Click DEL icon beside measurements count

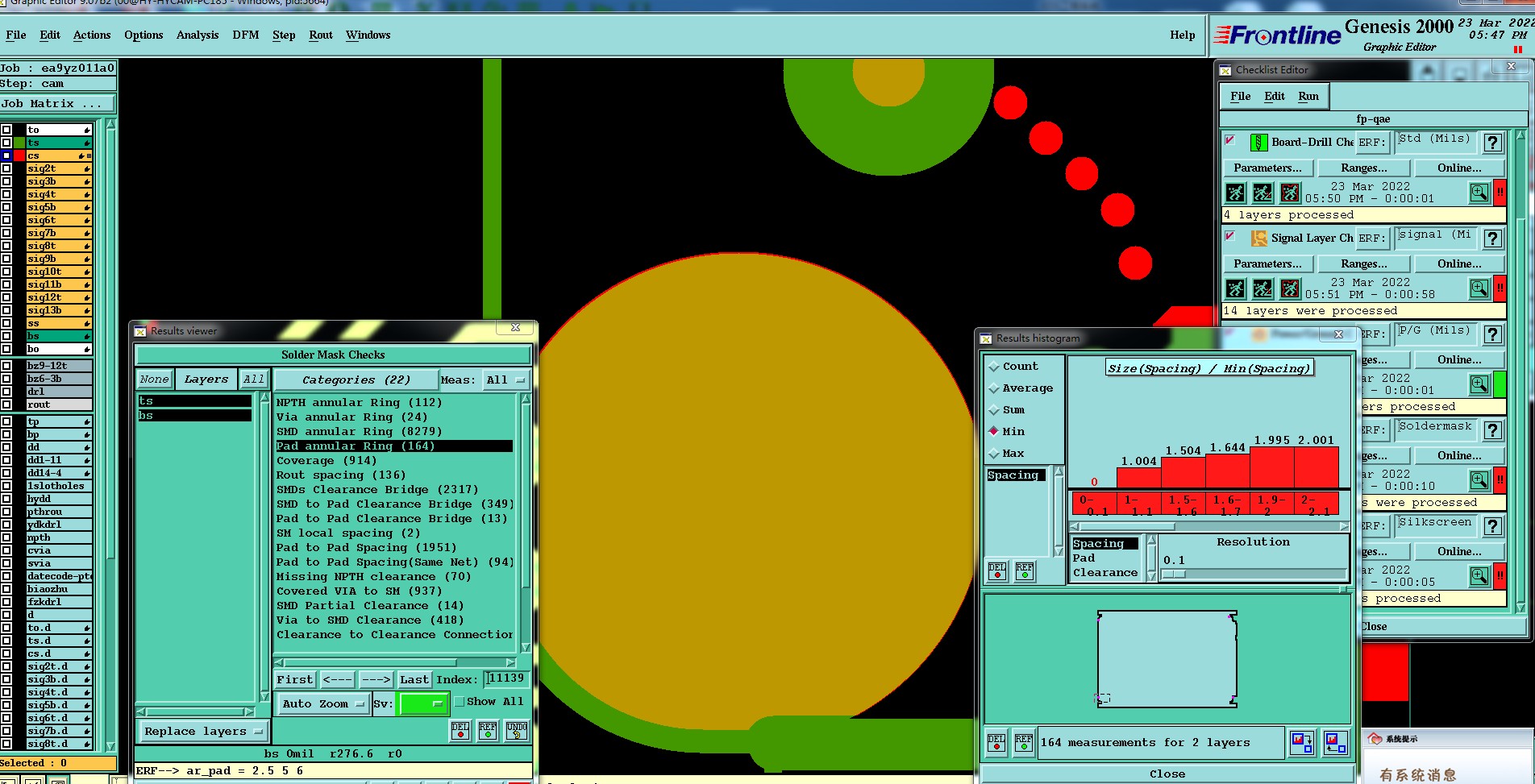click(x=997, y=743)
